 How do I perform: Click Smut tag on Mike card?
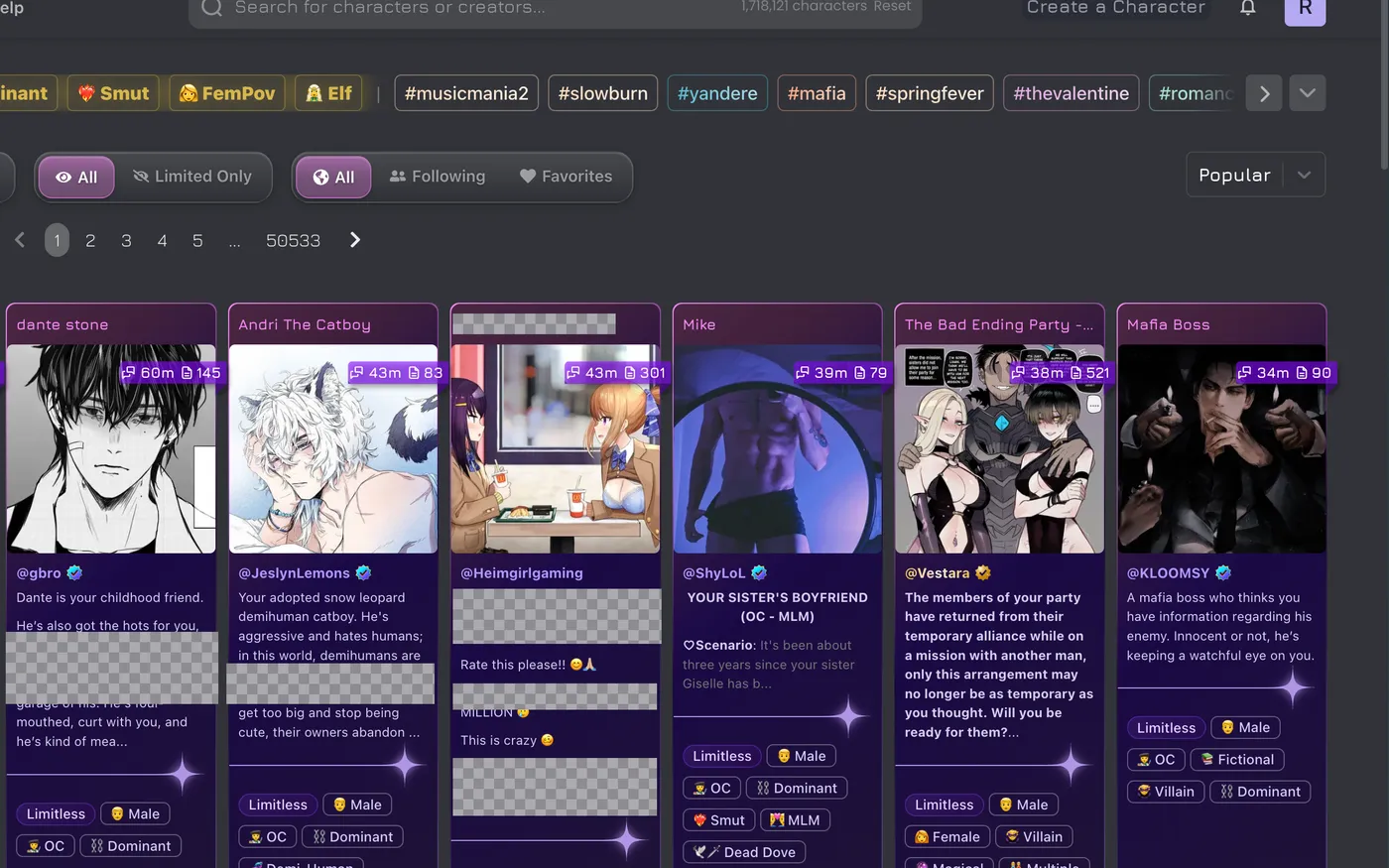point(718,820)
